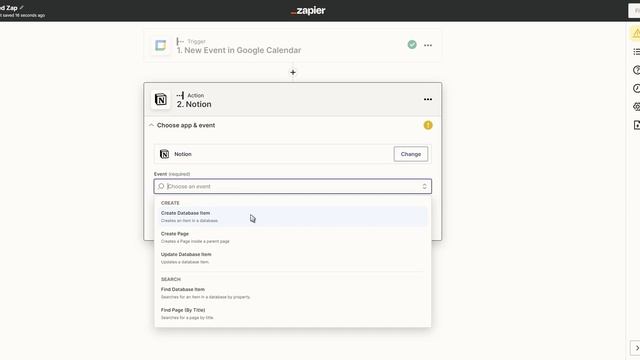Screen dimensions: 640x360
Task: Click the pencil icon to rename the Zap
Action: 22,8
